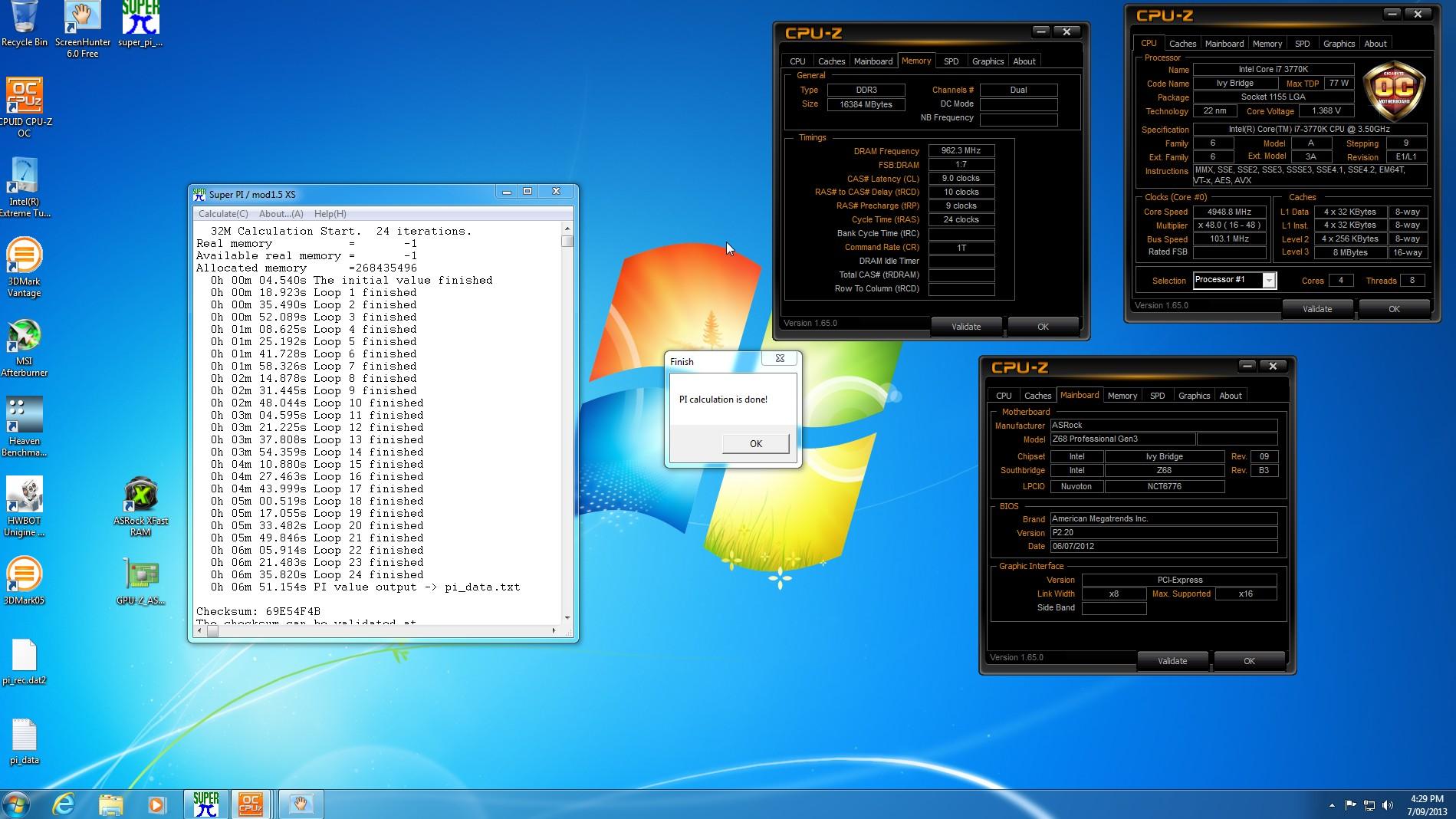Viewport: 1456px width, 819px height.
Task: Select MSI Afterburner desktop icon
Action: pos(25,348)
